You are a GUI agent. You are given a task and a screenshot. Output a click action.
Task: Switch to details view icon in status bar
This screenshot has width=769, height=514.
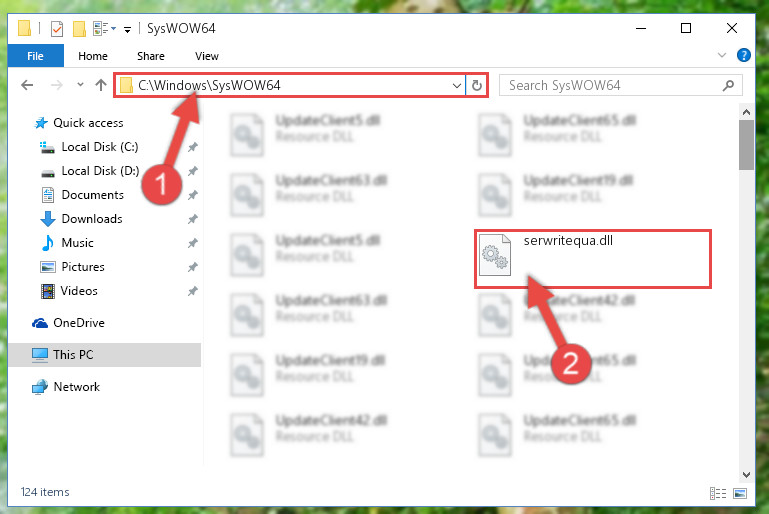point(718,493)
